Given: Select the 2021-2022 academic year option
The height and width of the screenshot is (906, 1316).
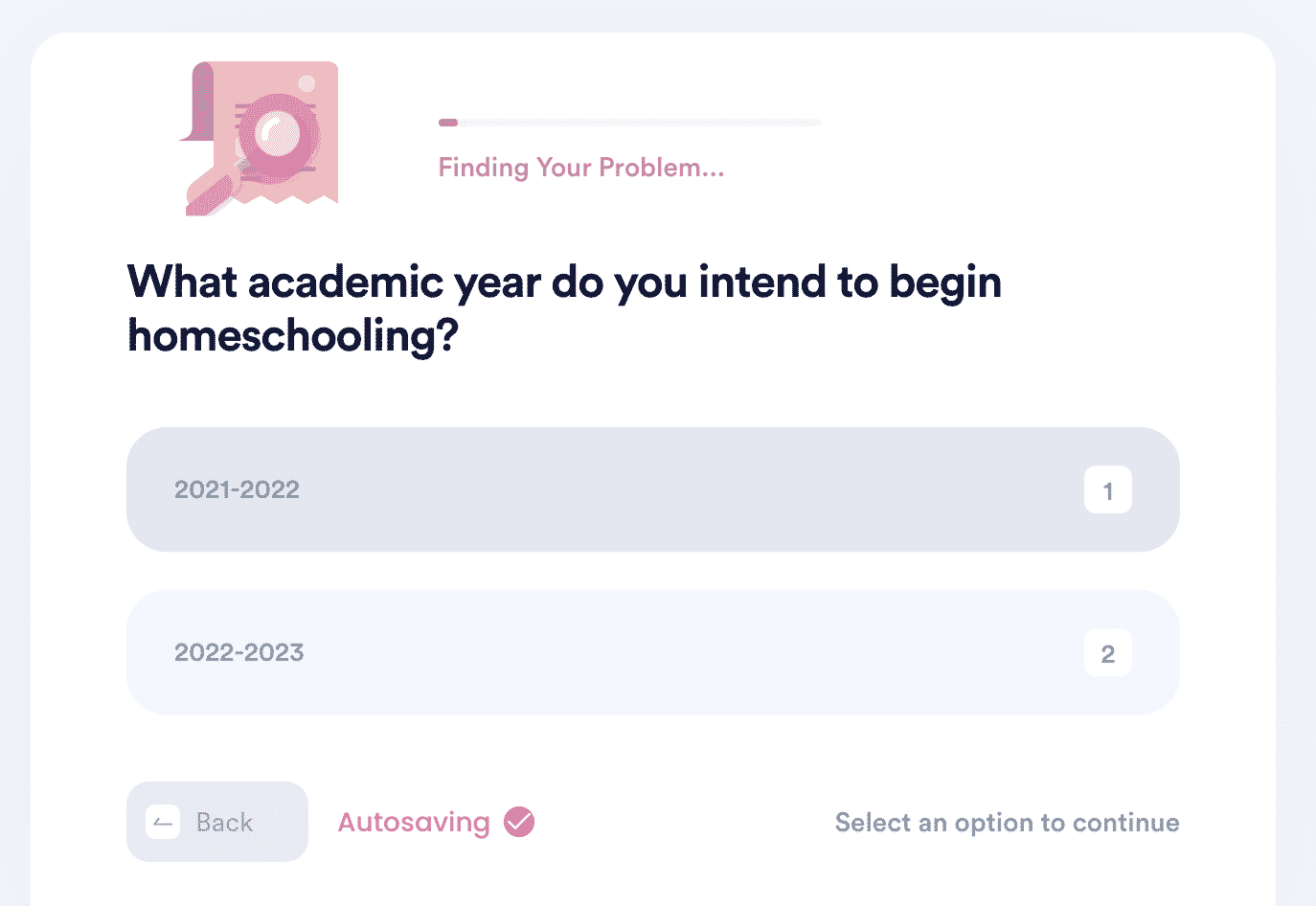Looking at the screenshot, I should (653, 489).
